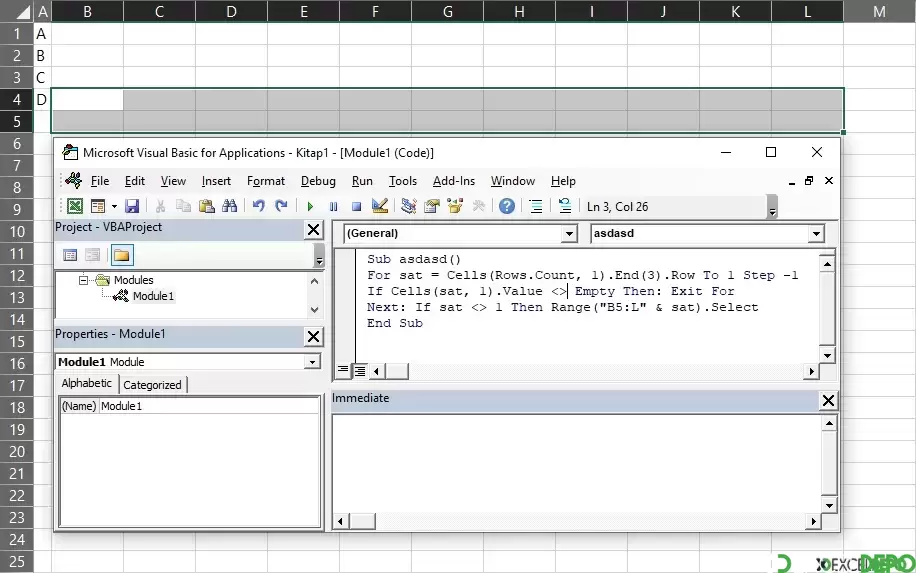Image resolution: width=916 pixels, height=573 pixels.
Task: Open the Insert object dropdown arrow
Action: coord(114,206)
